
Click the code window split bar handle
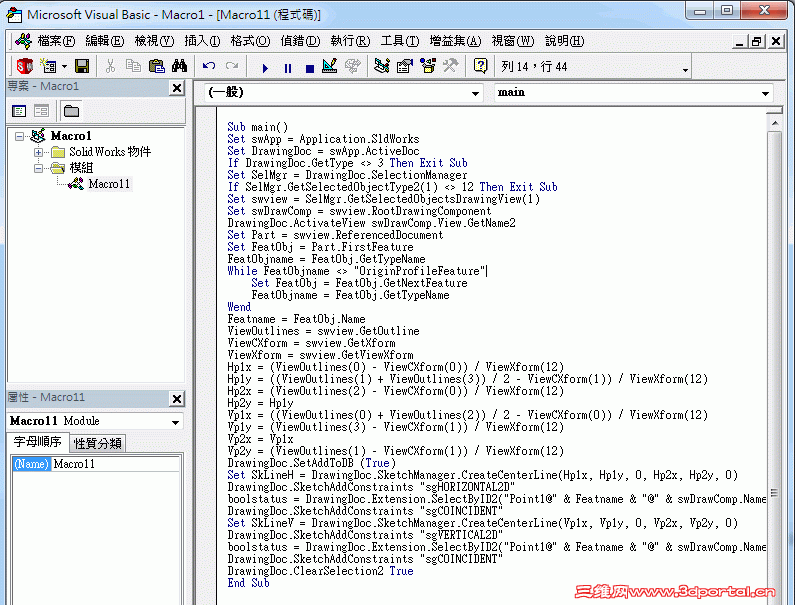click(x=775, y=110)
